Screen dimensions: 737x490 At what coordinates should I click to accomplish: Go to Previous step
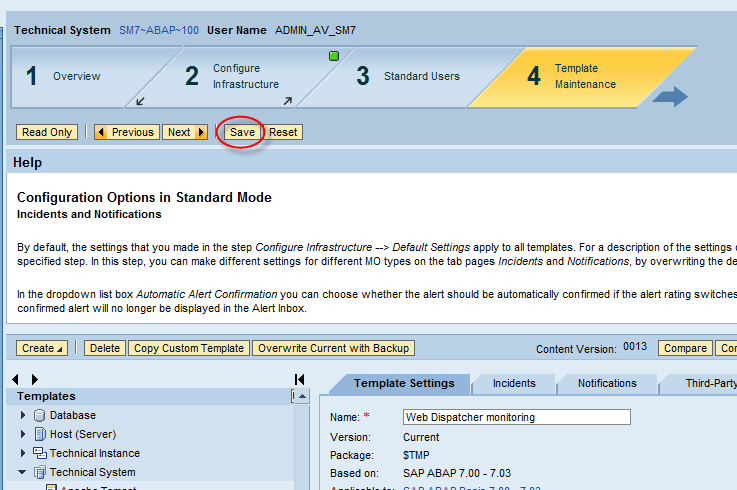(127, 132)
